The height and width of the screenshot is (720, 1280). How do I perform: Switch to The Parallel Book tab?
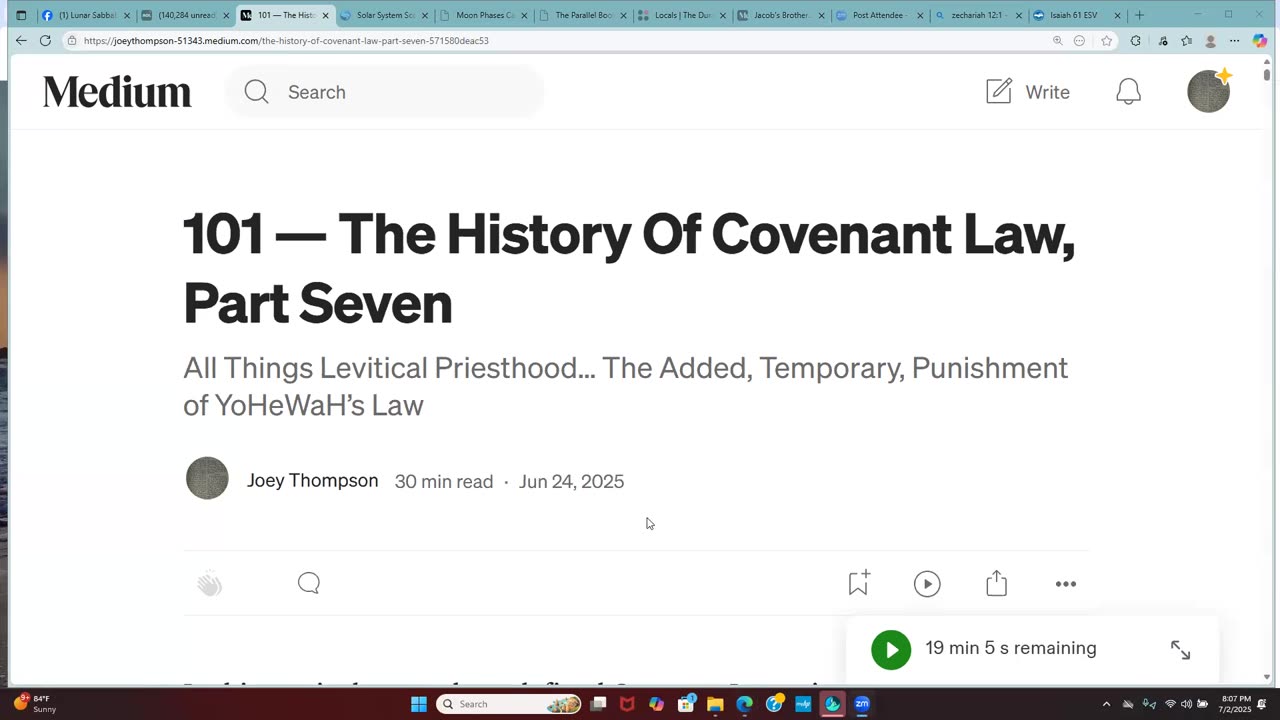click(583, 15)
